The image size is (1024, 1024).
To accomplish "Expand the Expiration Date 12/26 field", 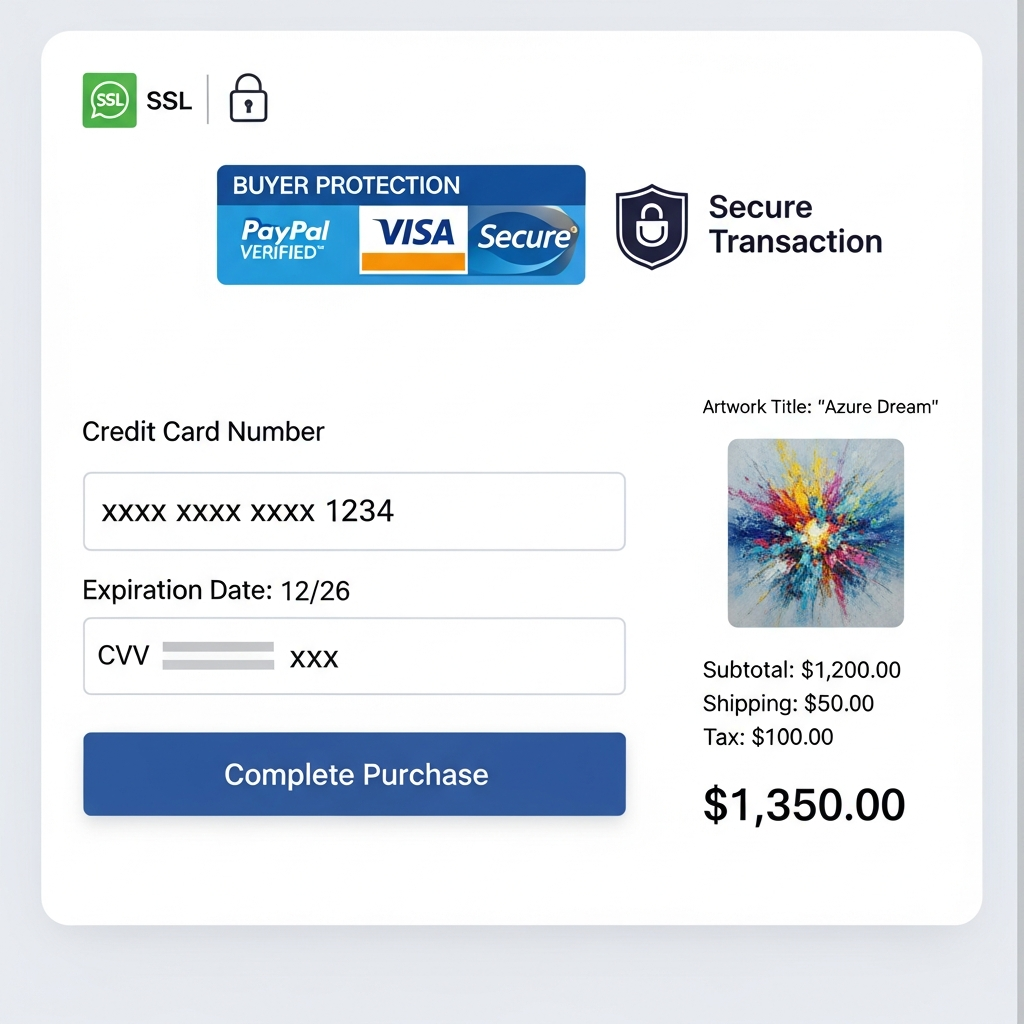I will (x=216, y=590).
